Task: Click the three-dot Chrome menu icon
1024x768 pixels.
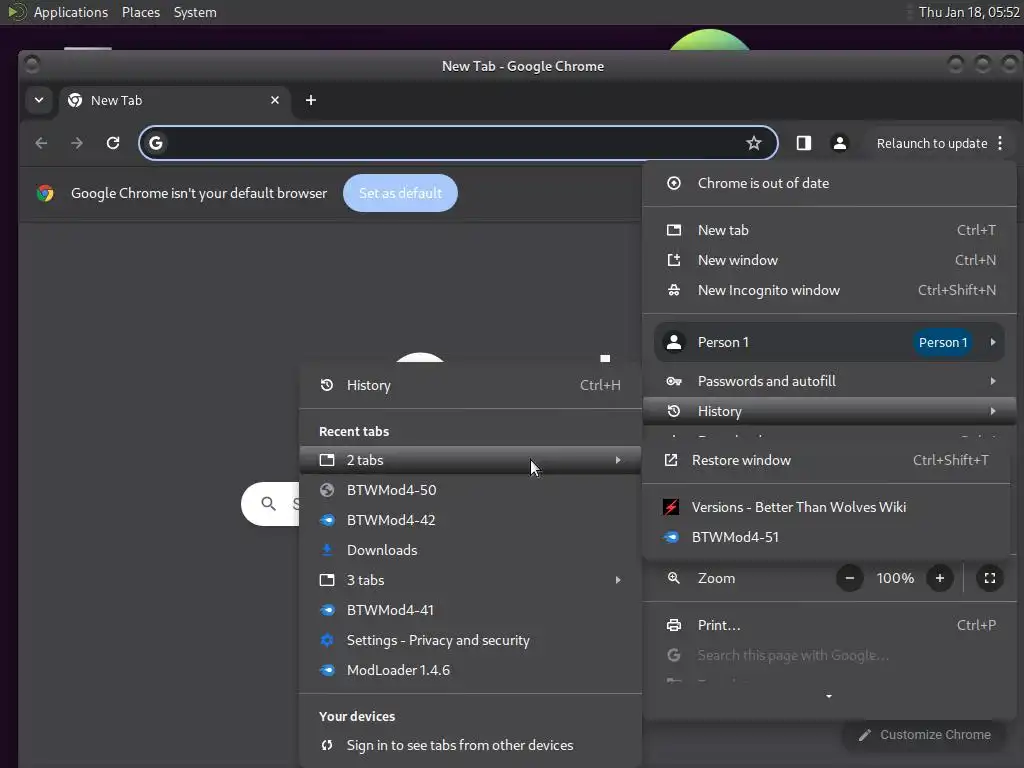Action: point(1000,143)
